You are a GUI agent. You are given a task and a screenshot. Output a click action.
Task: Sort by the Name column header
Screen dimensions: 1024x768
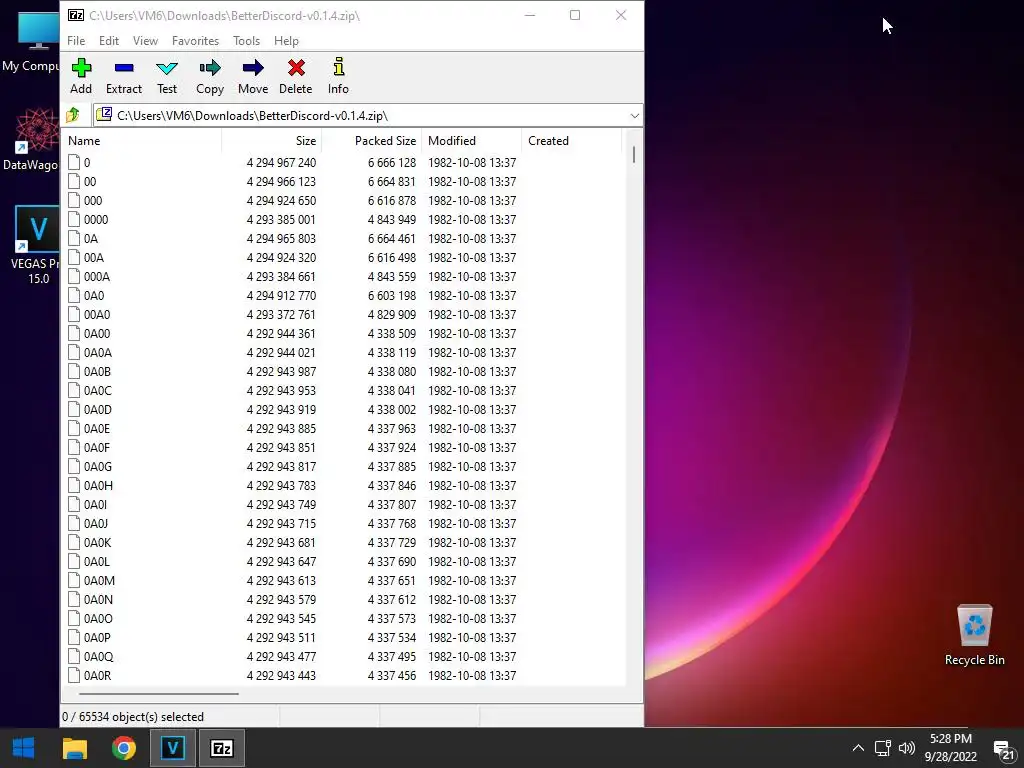141,140
